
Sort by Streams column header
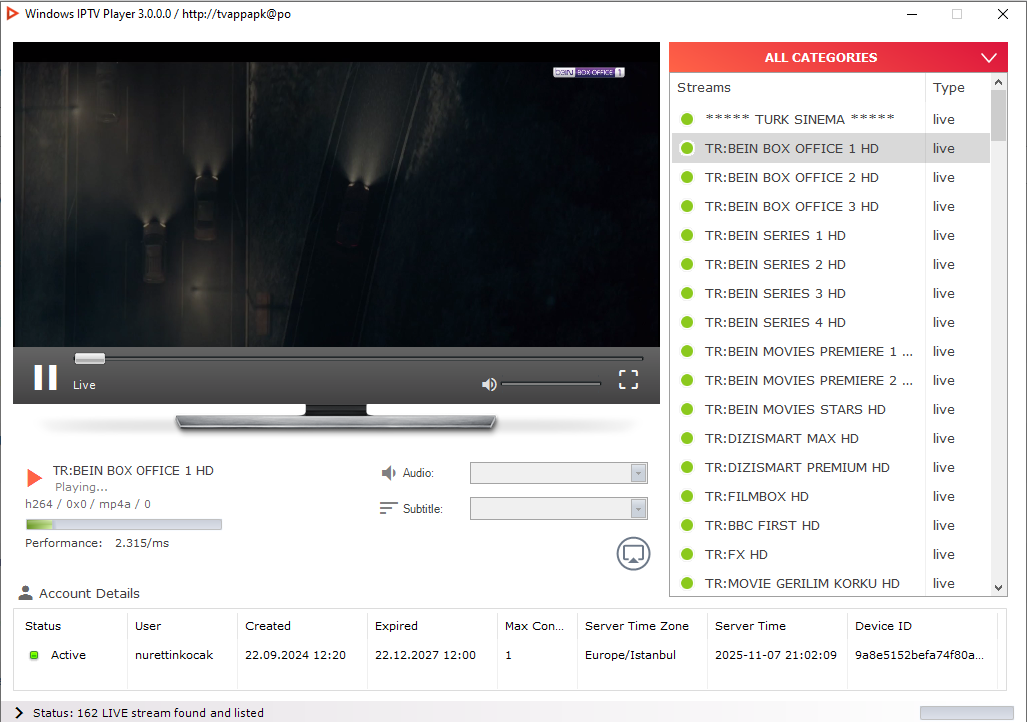(x=704, y=87)
